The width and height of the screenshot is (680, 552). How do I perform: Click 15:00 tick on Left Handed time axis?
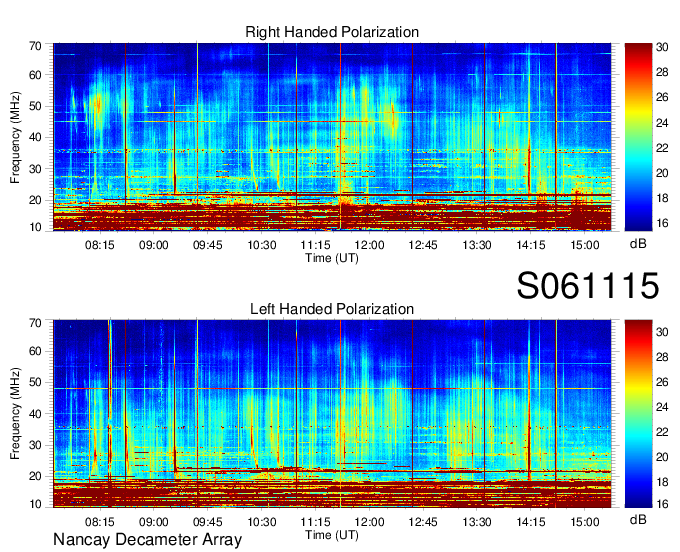pyautogui.click(x=585, y=522)
